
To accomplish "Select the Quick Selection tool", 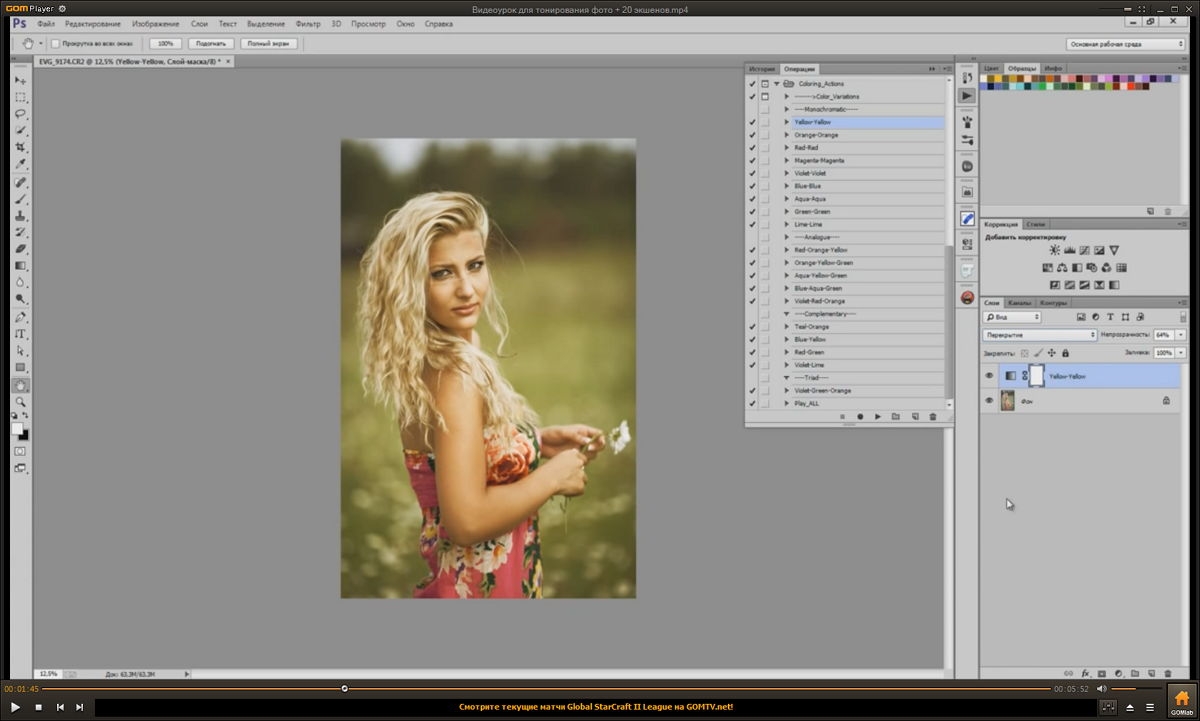I will tap(21, 131).
